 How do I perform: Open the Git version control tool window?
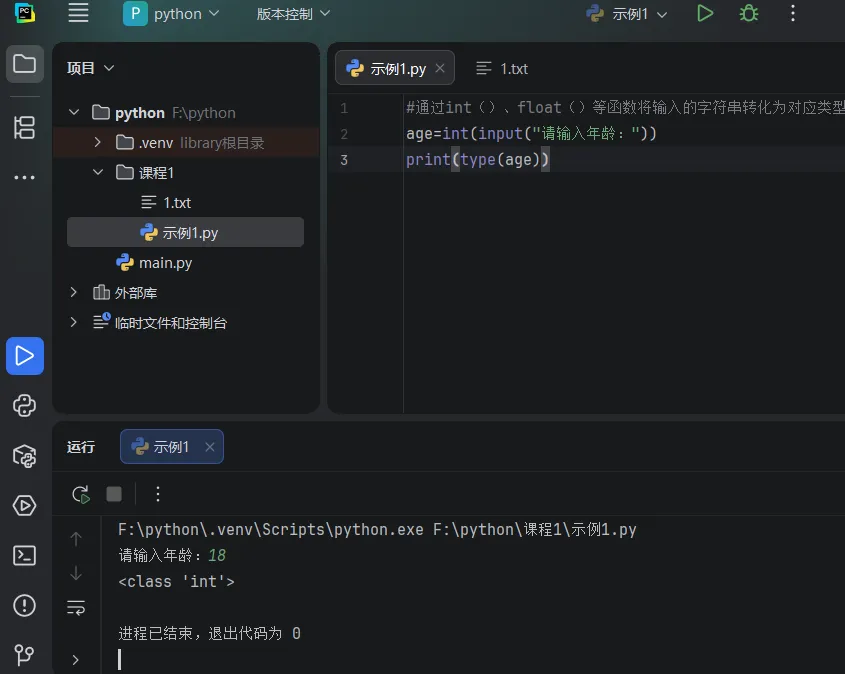tap(25, 655)
